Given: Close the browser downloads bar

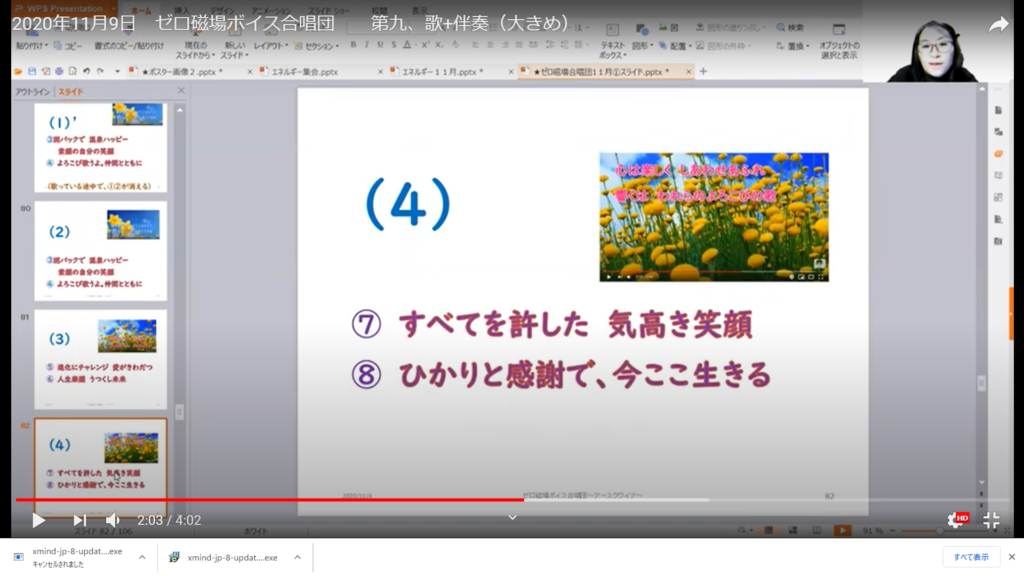Looking at the screenshot, I should (1012, 557).
